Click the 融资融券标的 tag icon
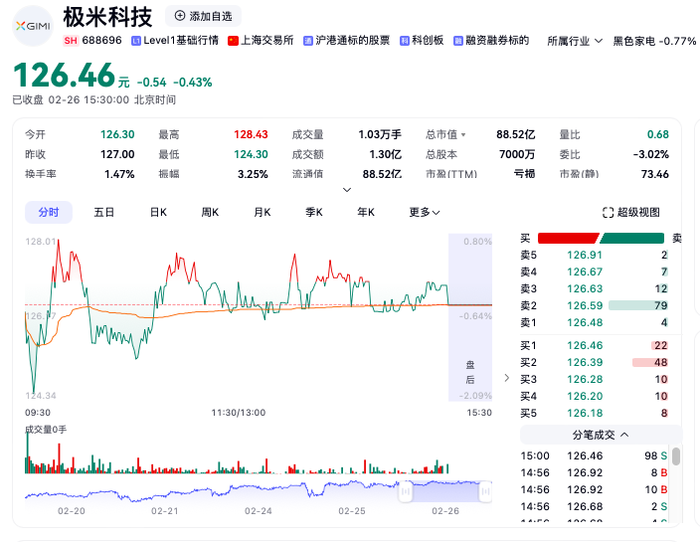 pyautogui.click(x=458, y=41)
